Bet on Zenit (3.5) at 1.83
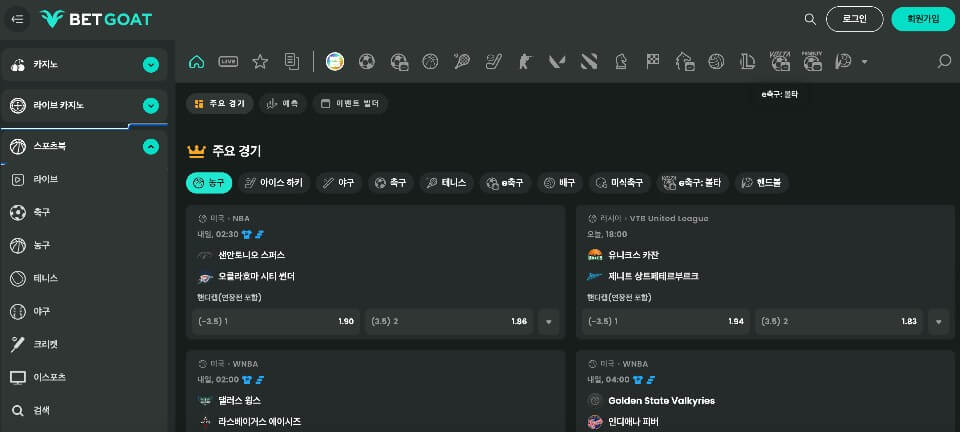 point(839,321)
